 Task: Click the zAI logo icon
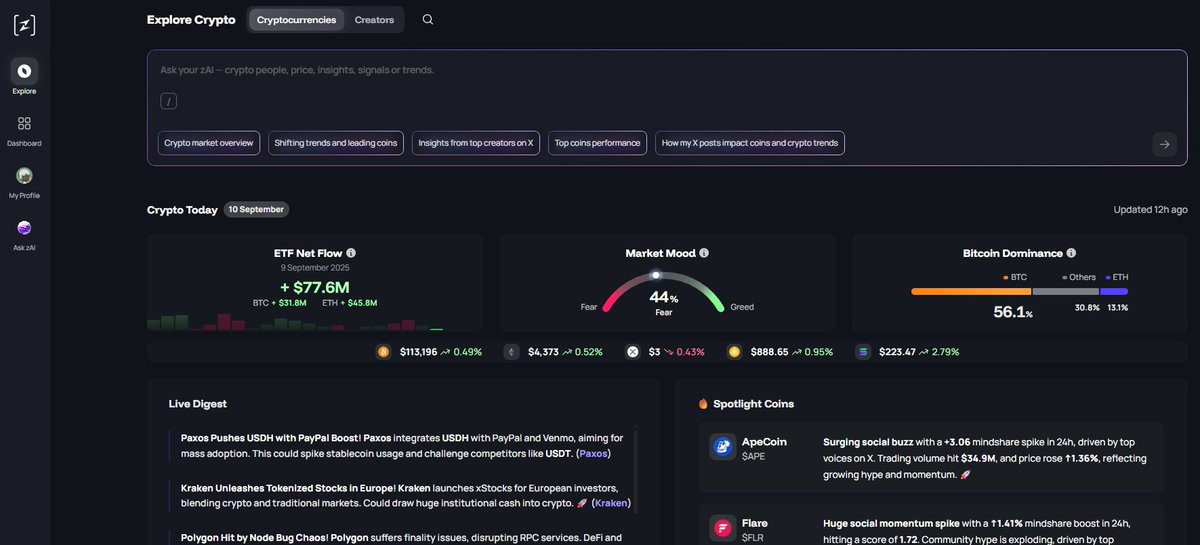click(x=24, y=24)
